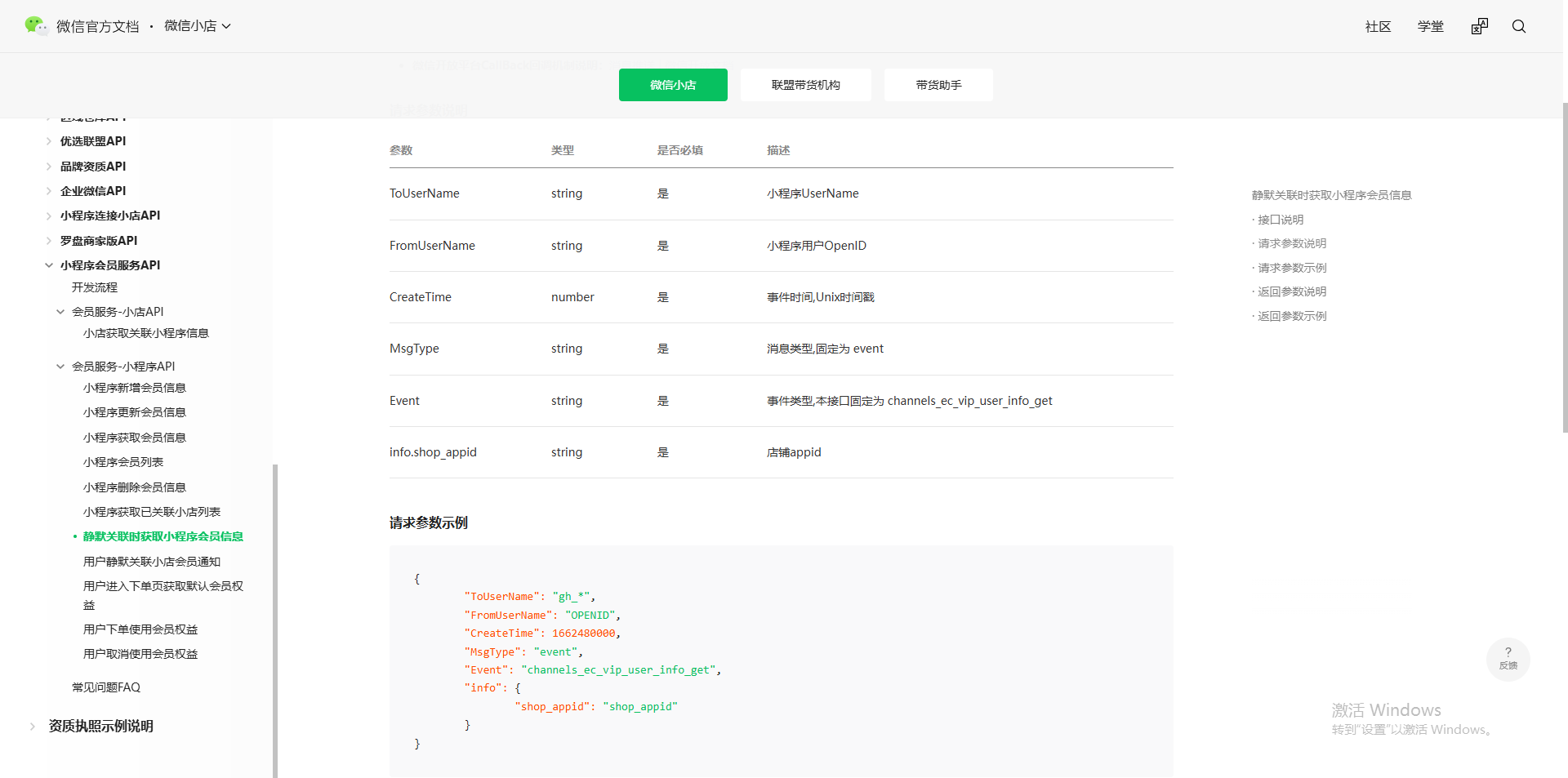Click the outline title 静默关联时获取小程序会员信息

click(1332, 195)
